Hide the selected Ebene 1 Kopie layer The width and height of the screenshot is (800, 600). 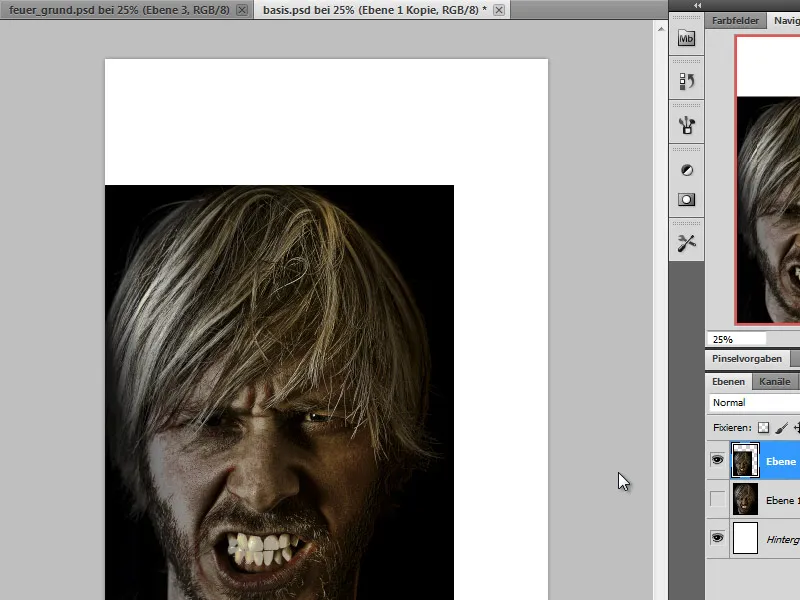tap(717, 460)
